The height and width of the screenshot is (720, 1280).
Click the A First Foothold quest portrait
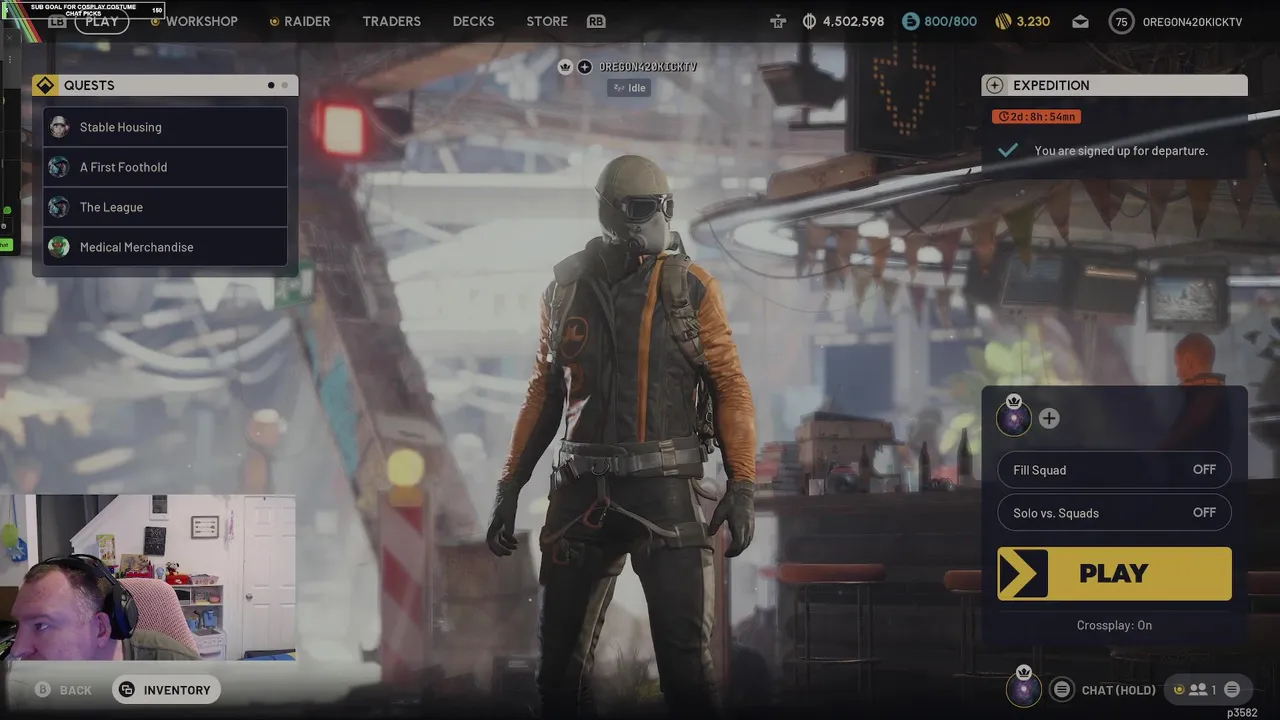(59, 167)
